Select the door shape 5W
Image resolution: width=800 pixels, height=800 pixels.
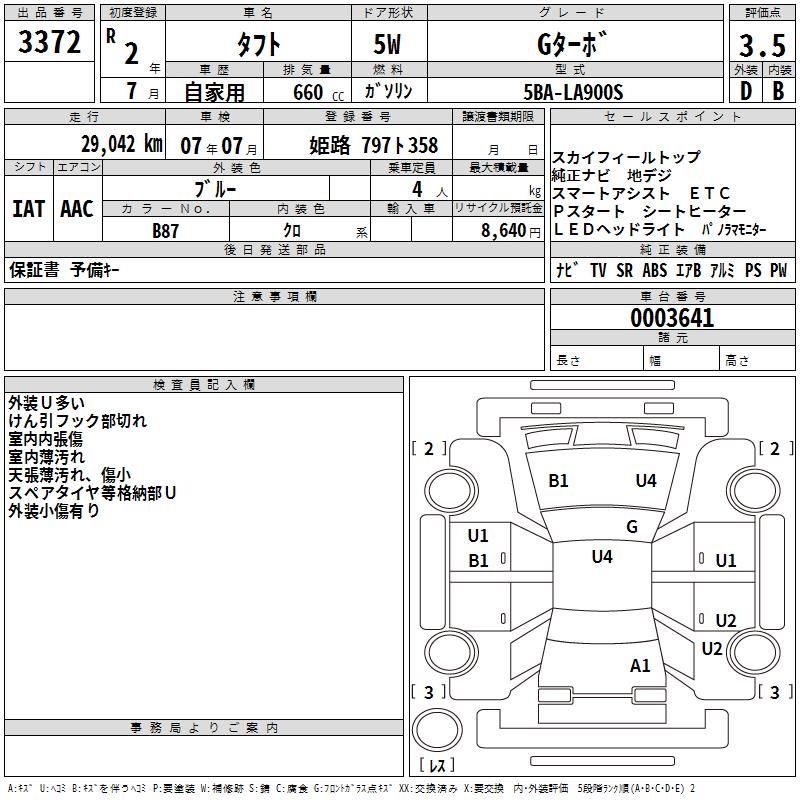tap(387, 44)
